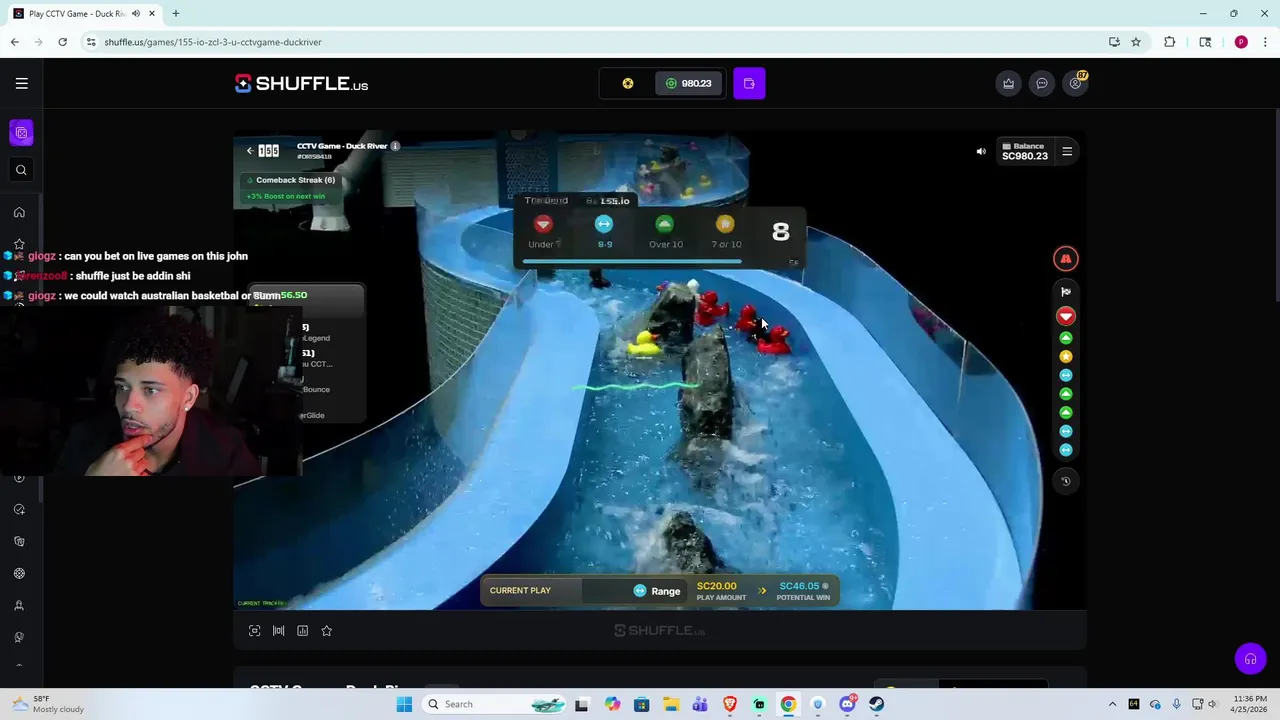Open Steam from the taskbar

877,704
